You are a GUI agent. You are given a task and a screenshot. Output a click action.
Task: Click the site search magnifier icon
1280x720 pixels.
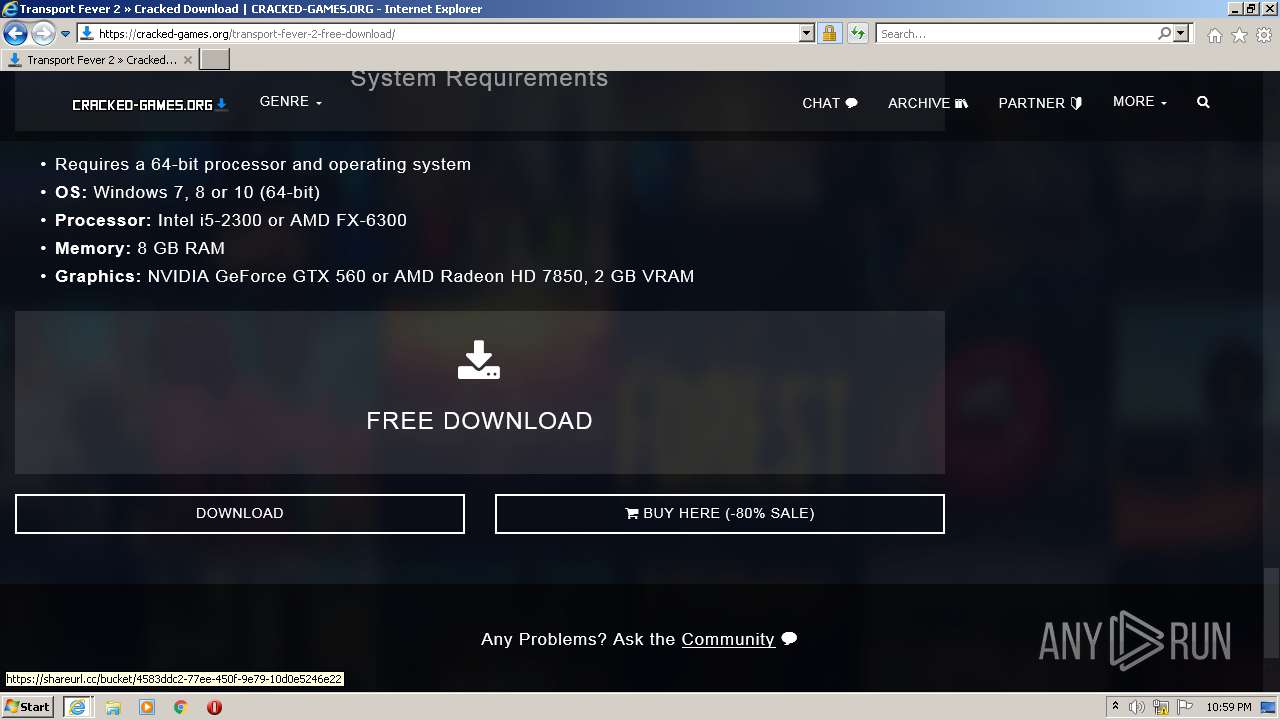pos(1203,102)
